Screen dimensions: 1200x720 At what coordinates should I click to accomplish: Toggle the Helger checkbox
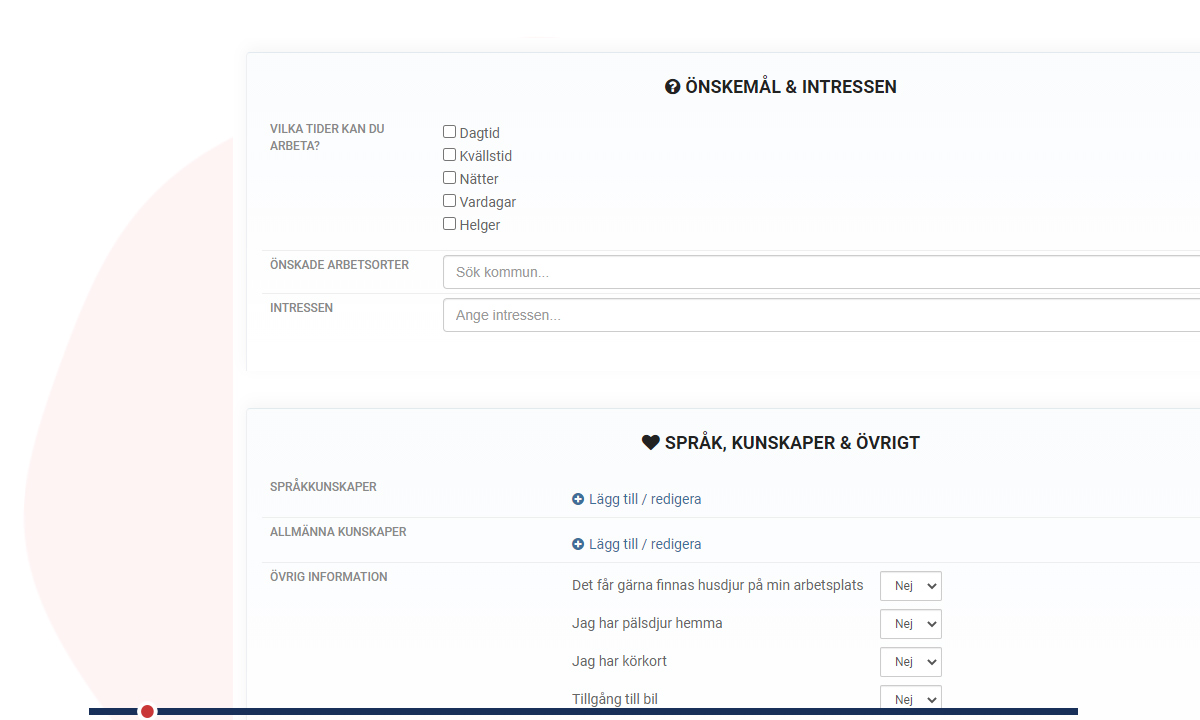[x=450, y=224]
